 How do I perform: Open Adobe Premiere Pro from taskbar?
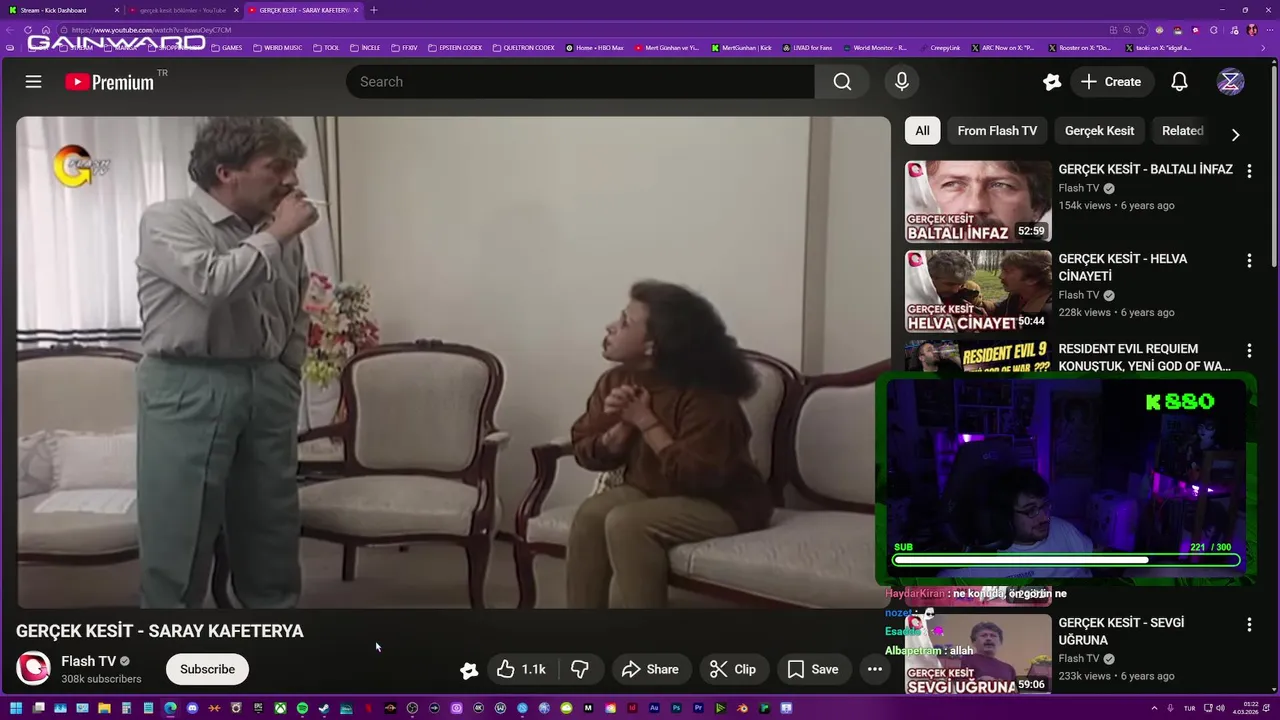(x=698, y=708)
